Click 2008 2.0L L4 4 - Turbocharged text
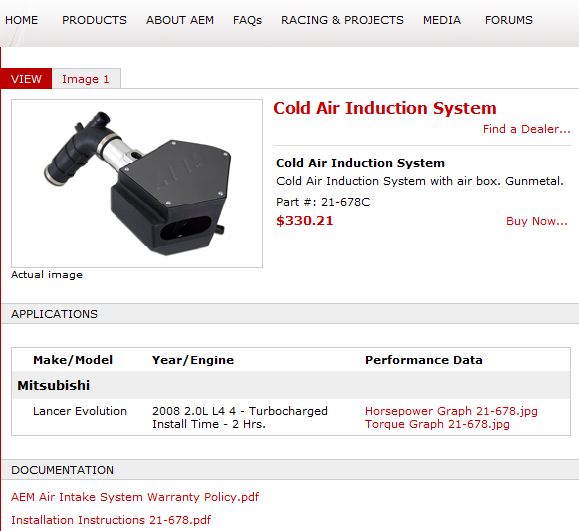The width and height of the screenshot is (579, 531). click(240, 411)
